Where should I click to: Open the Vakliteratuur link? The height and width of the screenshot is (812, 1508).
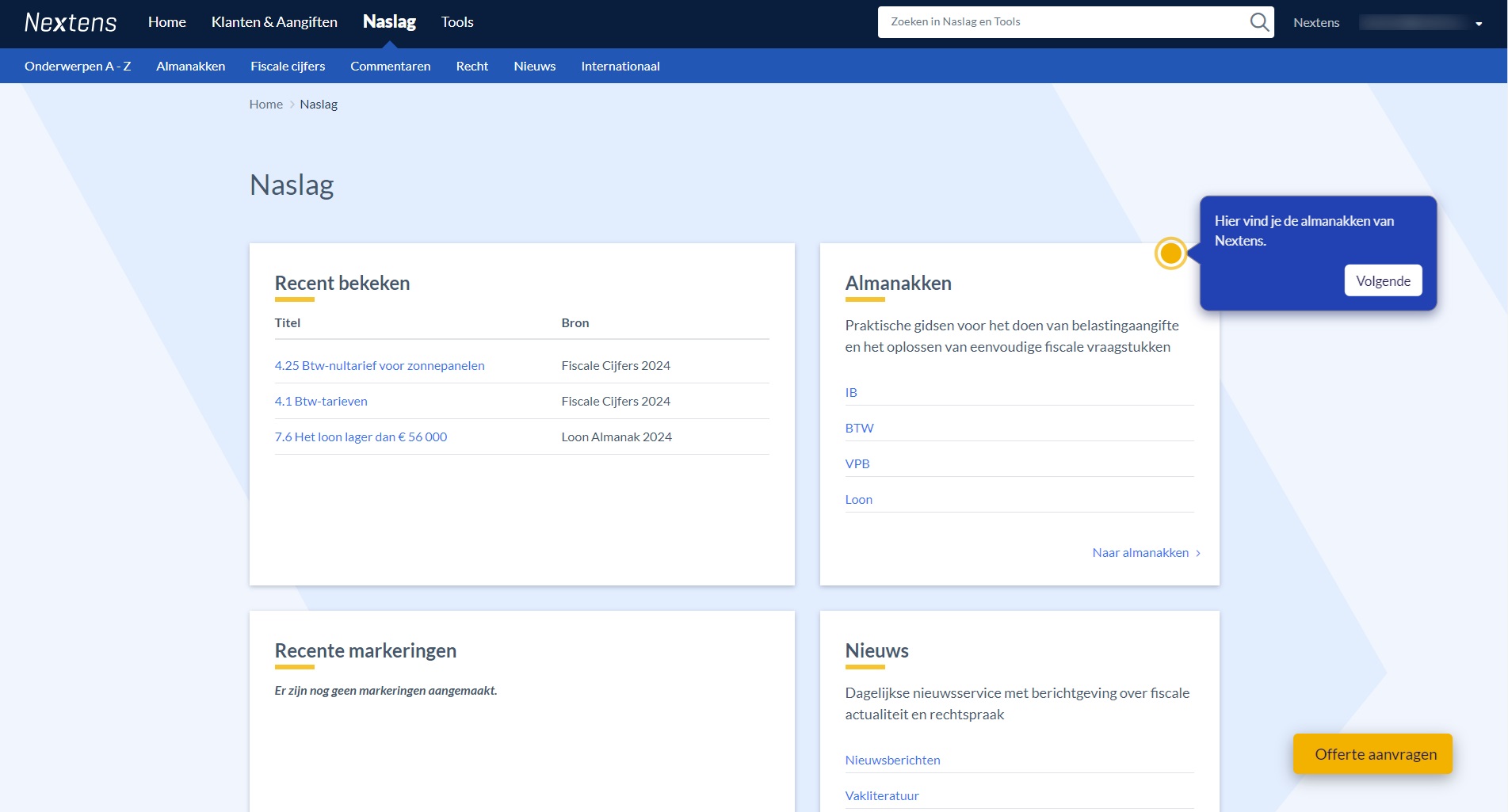(x=882, y=796)
